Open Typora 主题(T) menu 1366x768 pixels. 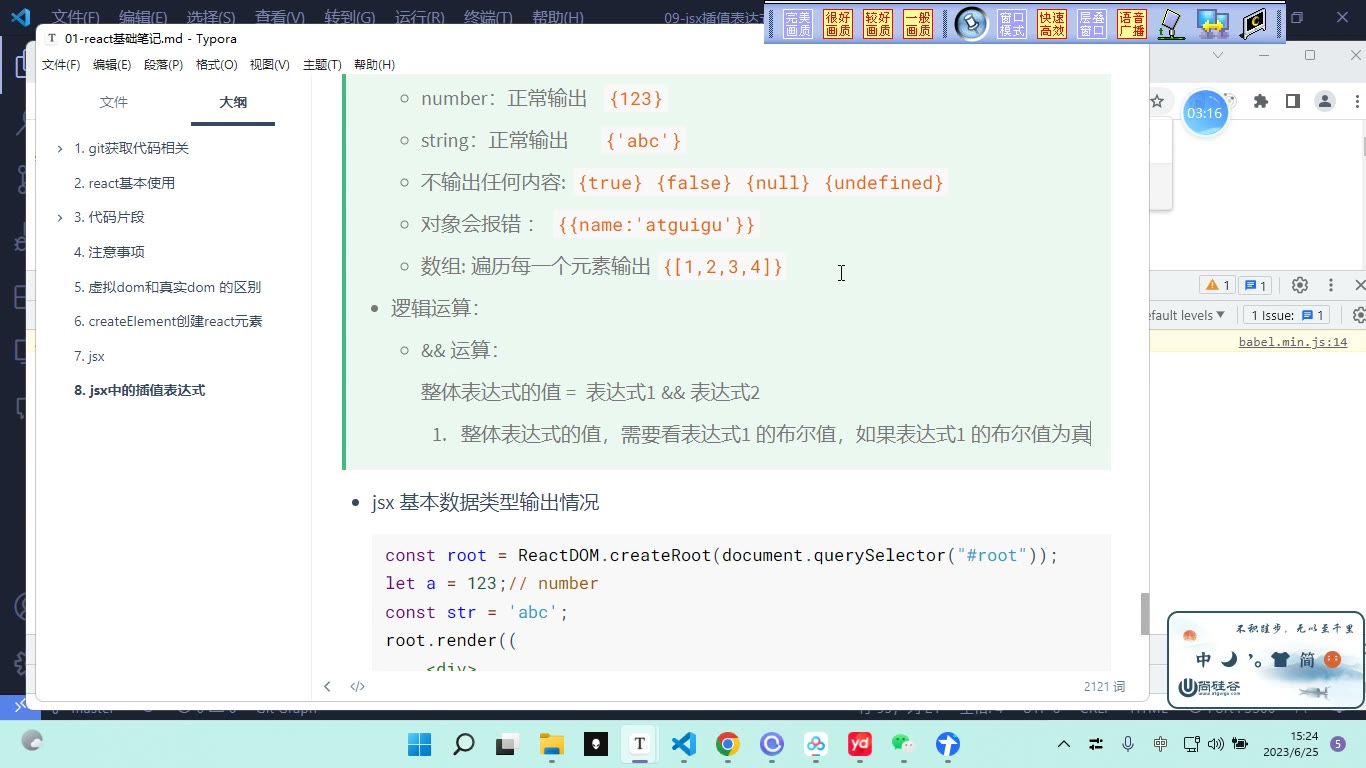322,65
